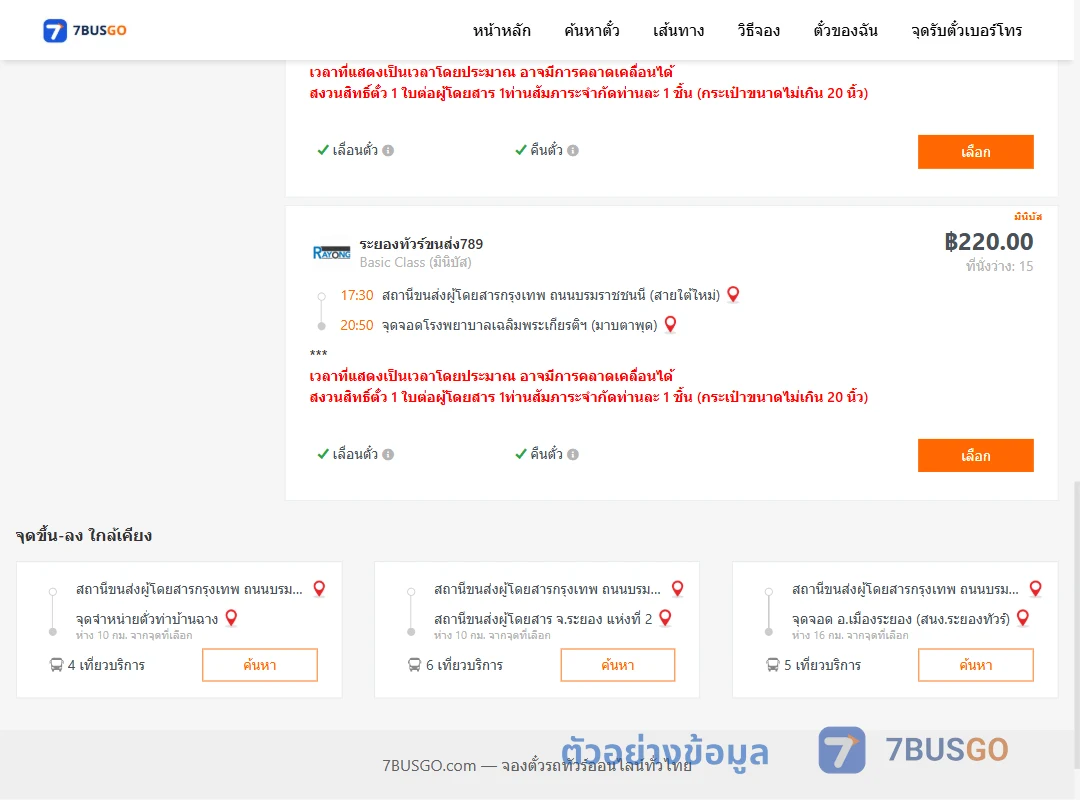
Task: Click ค้นหา in จุดจำหน่ายตั๋วท่าบ้านฉาง card
Action: pyautogui.click(x=260, y=665)
